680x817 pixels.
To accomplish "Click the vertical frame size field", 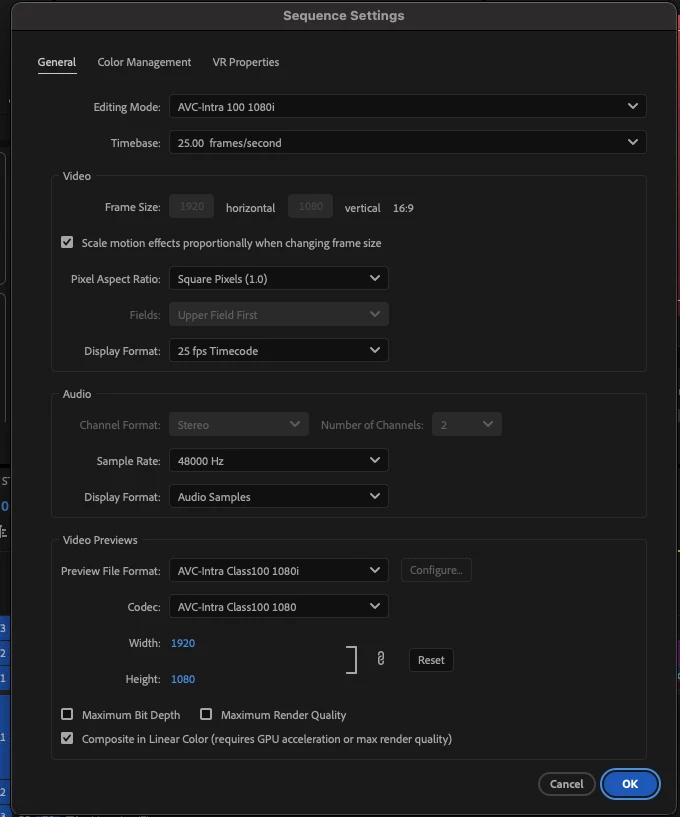I will (311, 206).
